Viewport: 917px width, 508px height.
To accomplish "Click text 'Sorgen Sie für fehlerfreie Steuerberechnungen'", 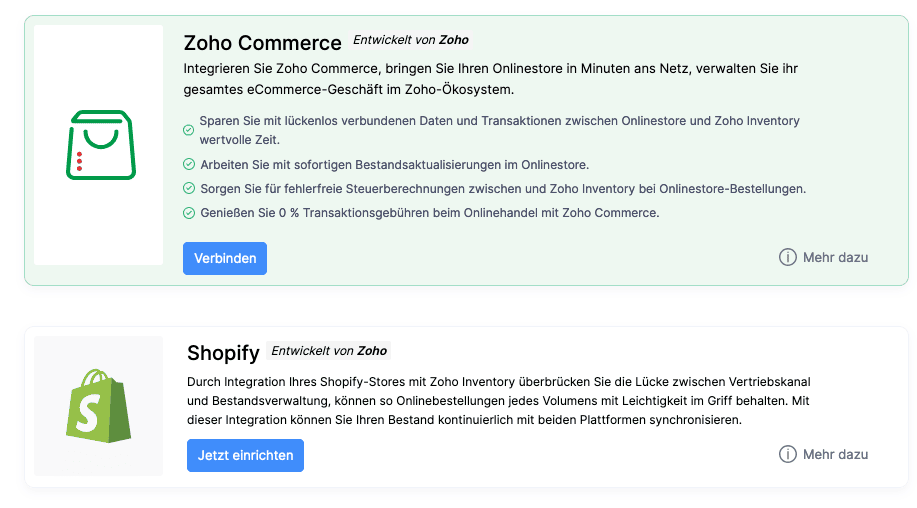I will [503, 189].
